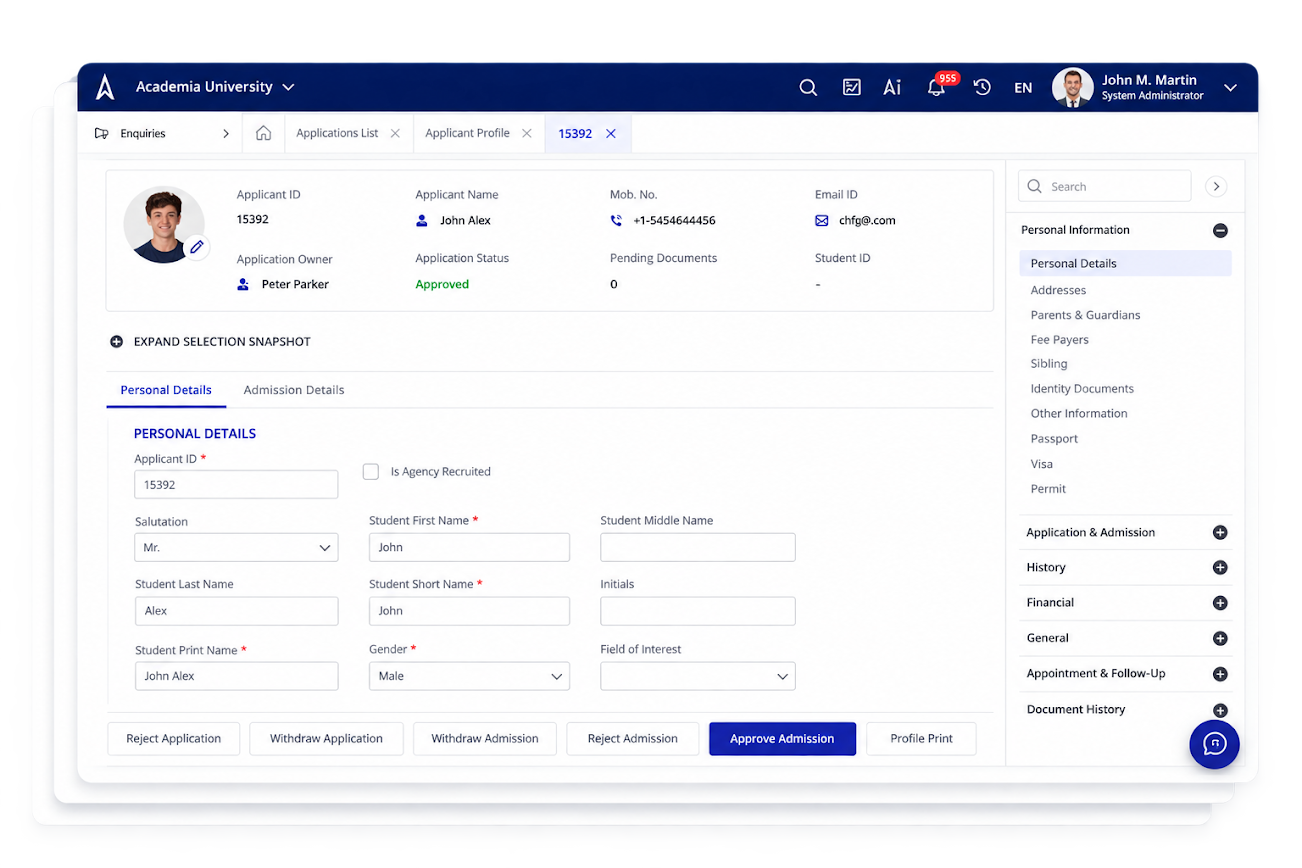Open the Applications List tab

click(337, 133)
